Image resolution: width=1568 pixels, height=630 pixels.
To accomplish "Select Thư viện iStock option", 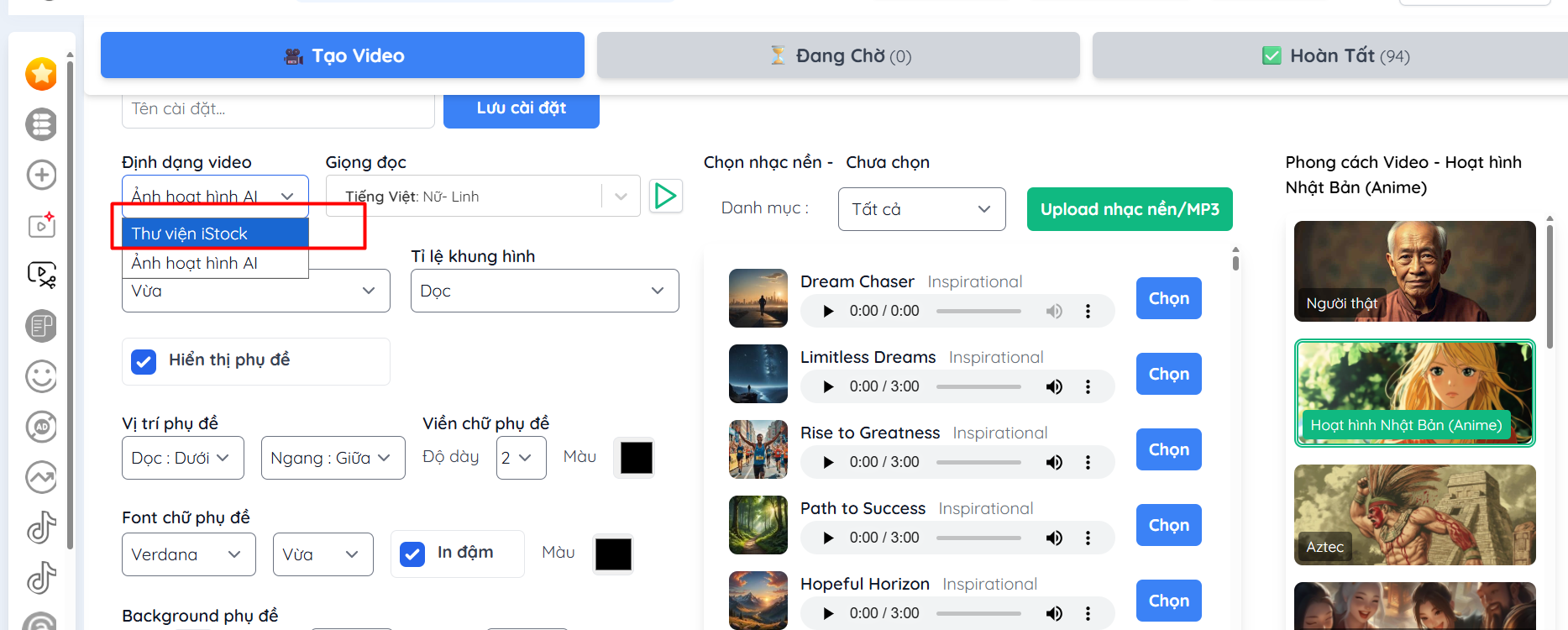I will (215, 234).
